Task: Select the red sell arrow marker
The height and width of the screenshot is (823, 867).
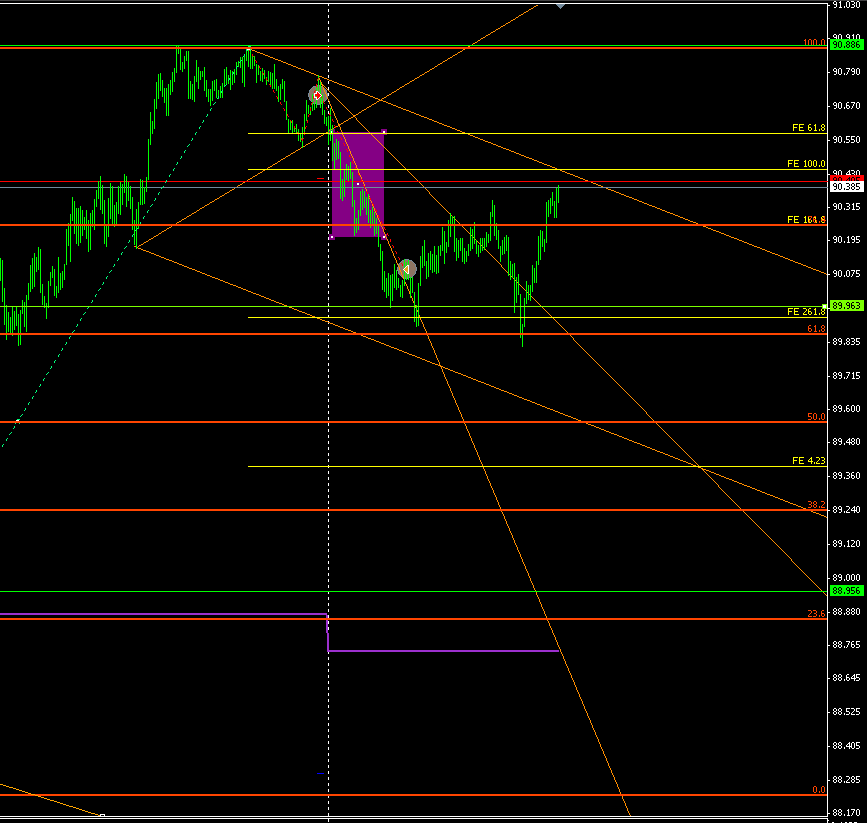Action: (317, 93)
